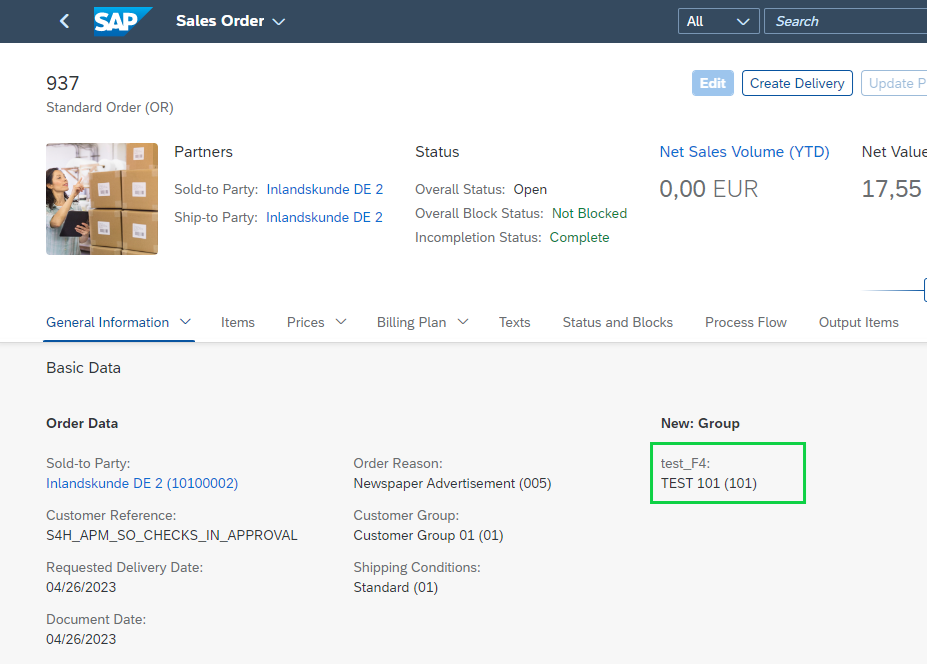Click the Standard Order (OR) subtitle
The image size is (927, 664).
(x=110, y=108)
